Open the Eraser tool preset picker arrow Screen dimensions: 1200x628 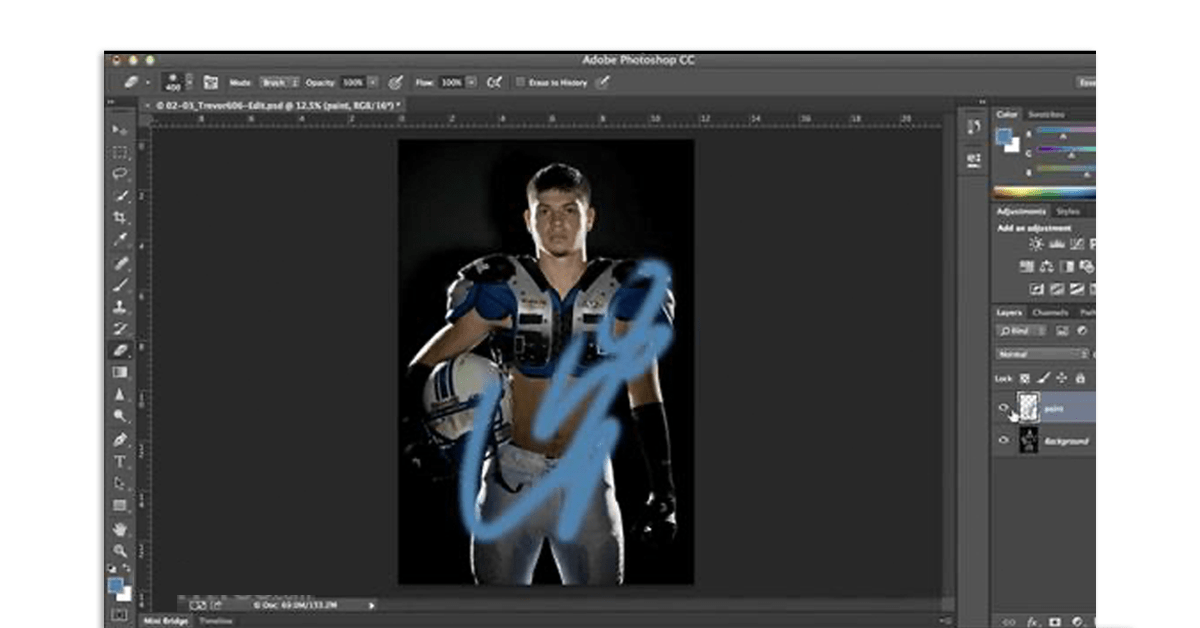[x=147, y=83]
